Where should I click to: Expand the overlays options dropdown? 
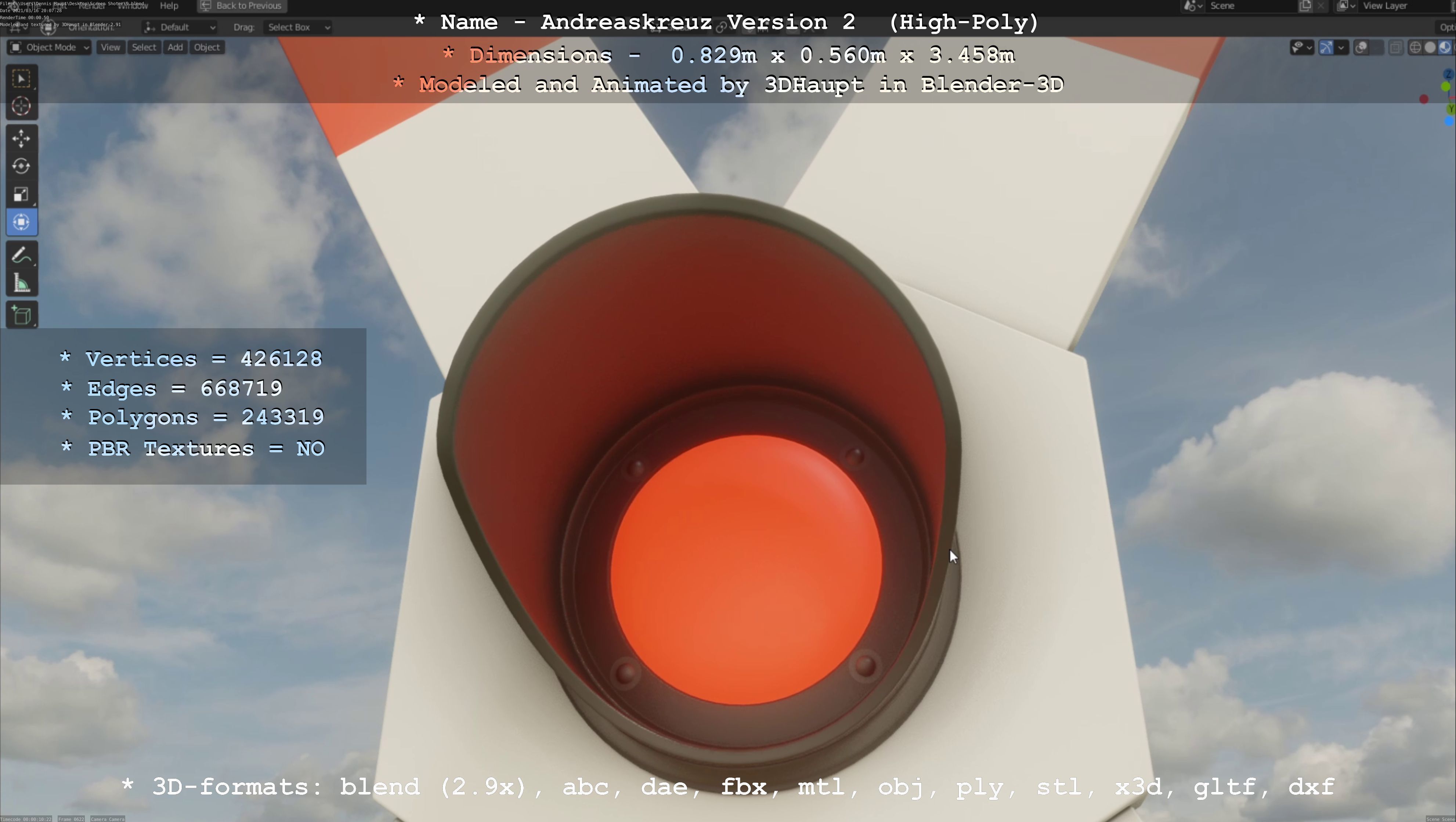1377,47
